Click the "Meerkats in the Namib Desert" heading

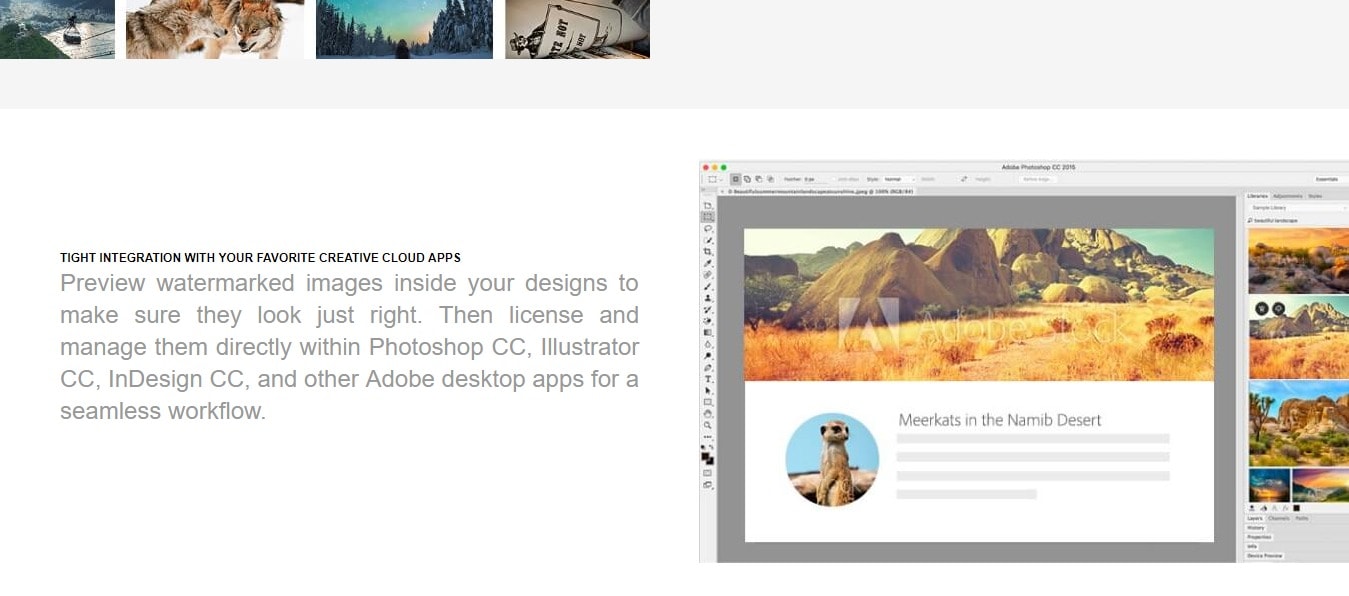click(1000, 420)
